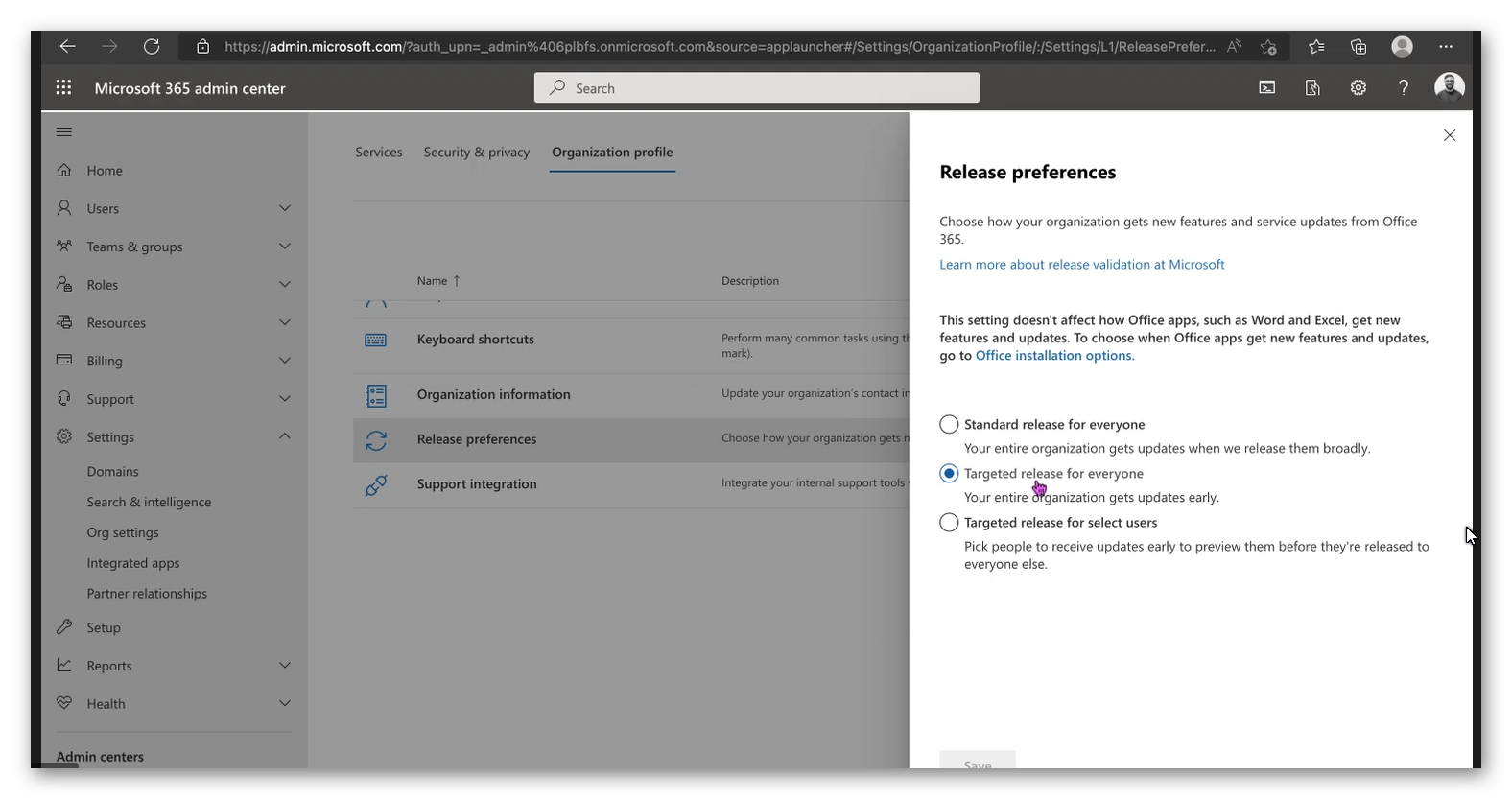
Task: Open Keyboard shortcuts setting
Action: [x=476, y=340]
